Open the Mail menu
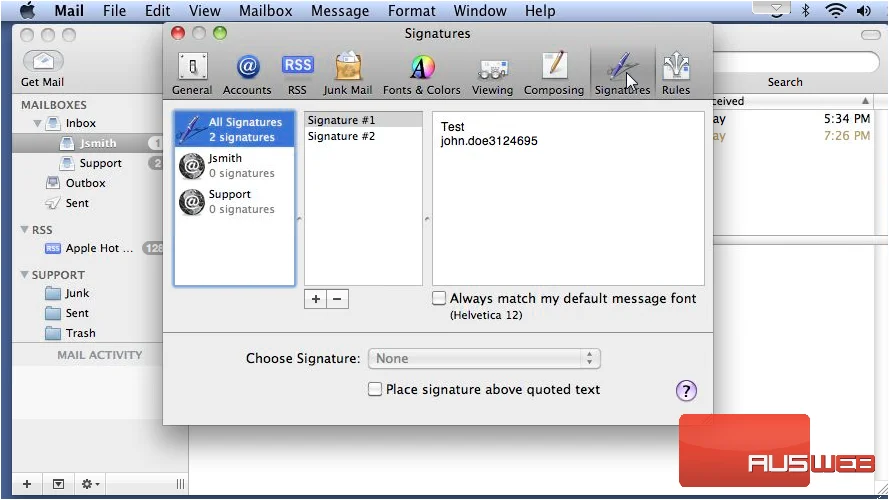889x500 pixels. [x=69, y=11]
